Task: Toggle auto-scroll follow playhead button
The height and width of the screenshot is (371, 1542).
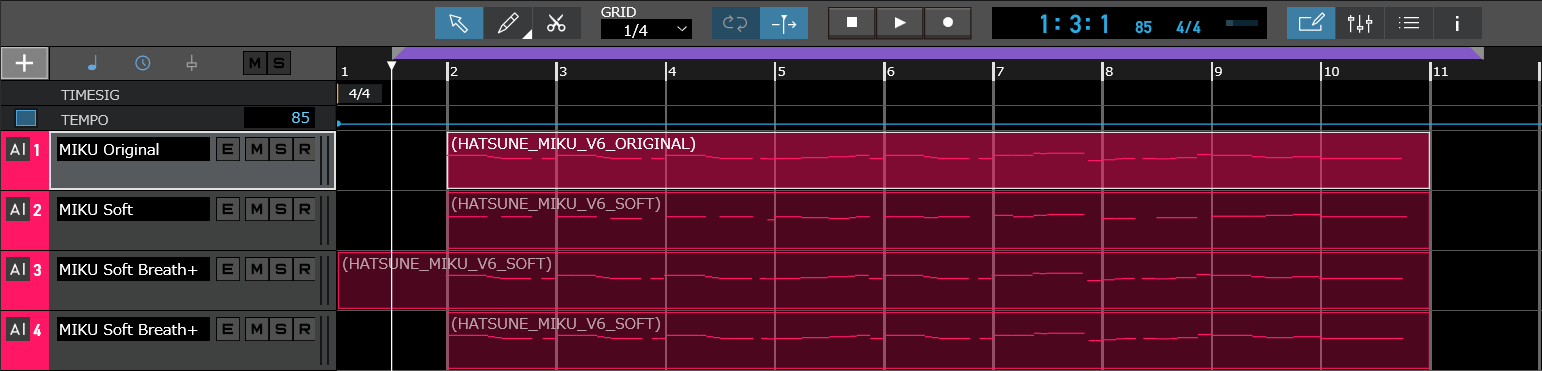Action: tap(784, 22)
